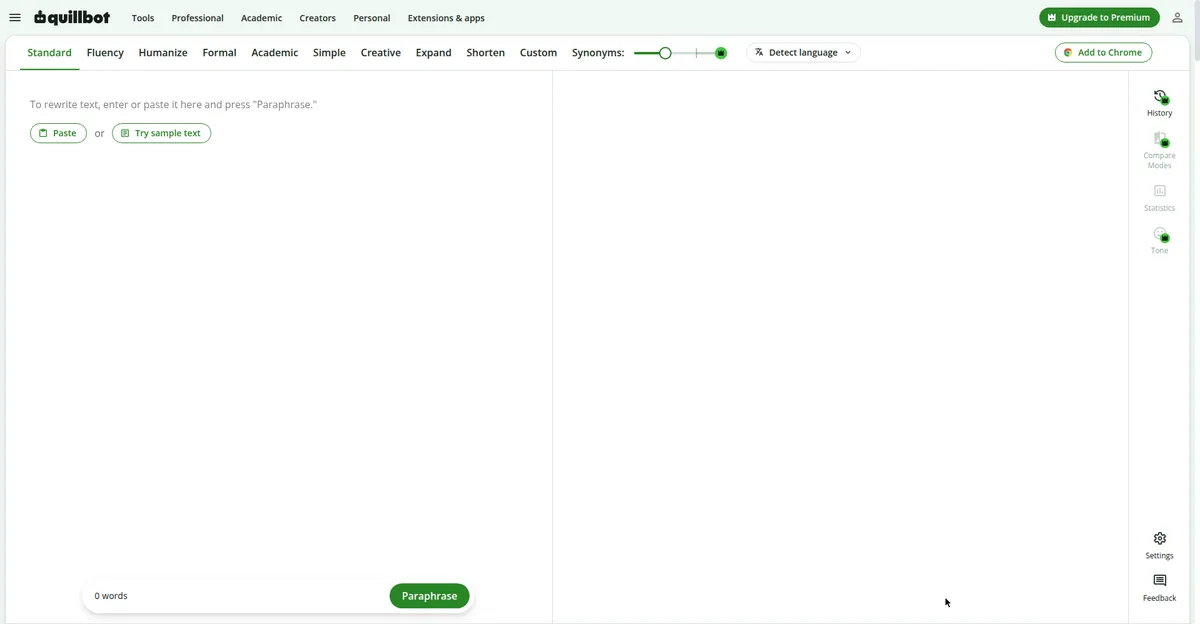Switch to Expand mode
1200x624 pixels.
click(x=434, y=53)
